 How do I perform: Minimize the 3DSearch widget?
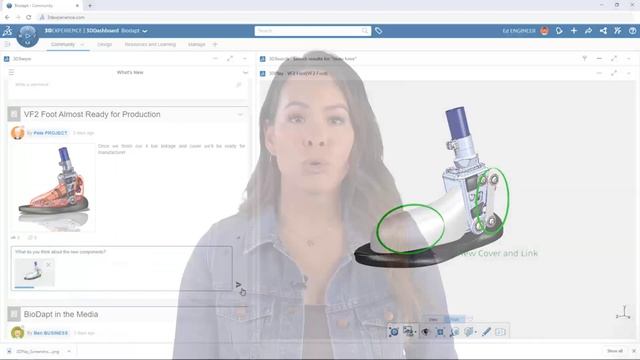point(599,59)
